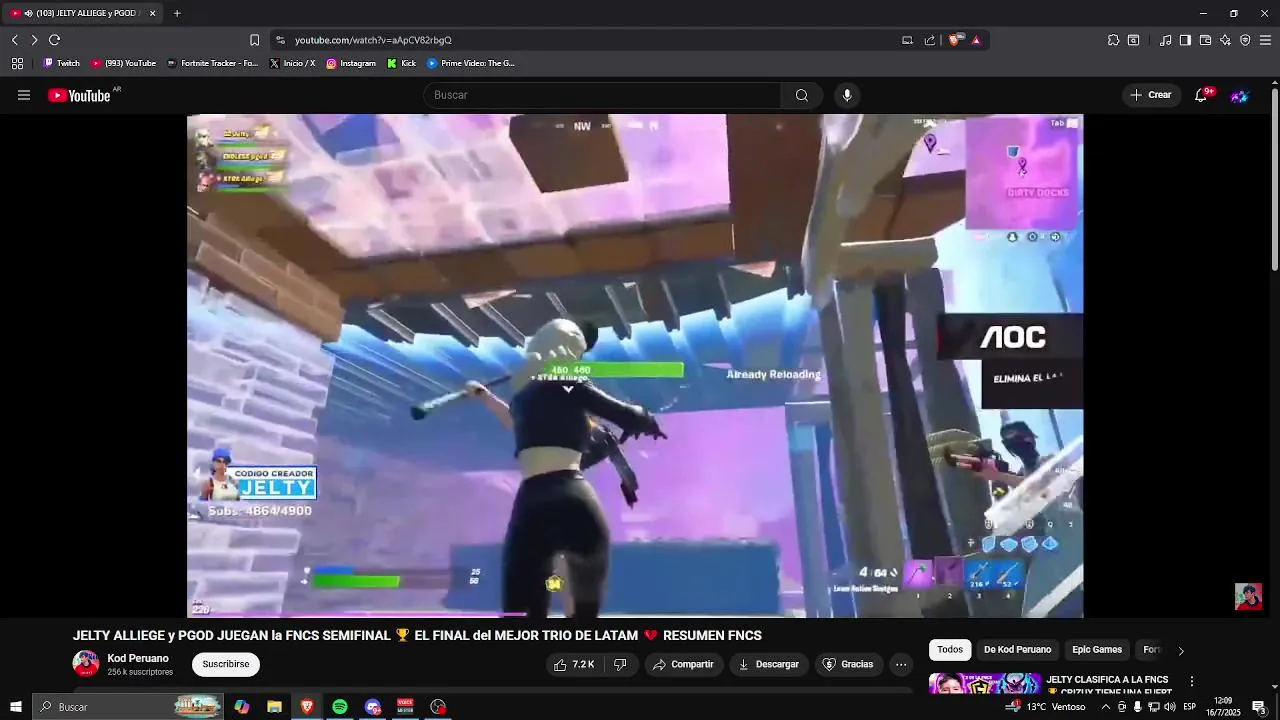Reload the YouTube page

tap(54, 40)
